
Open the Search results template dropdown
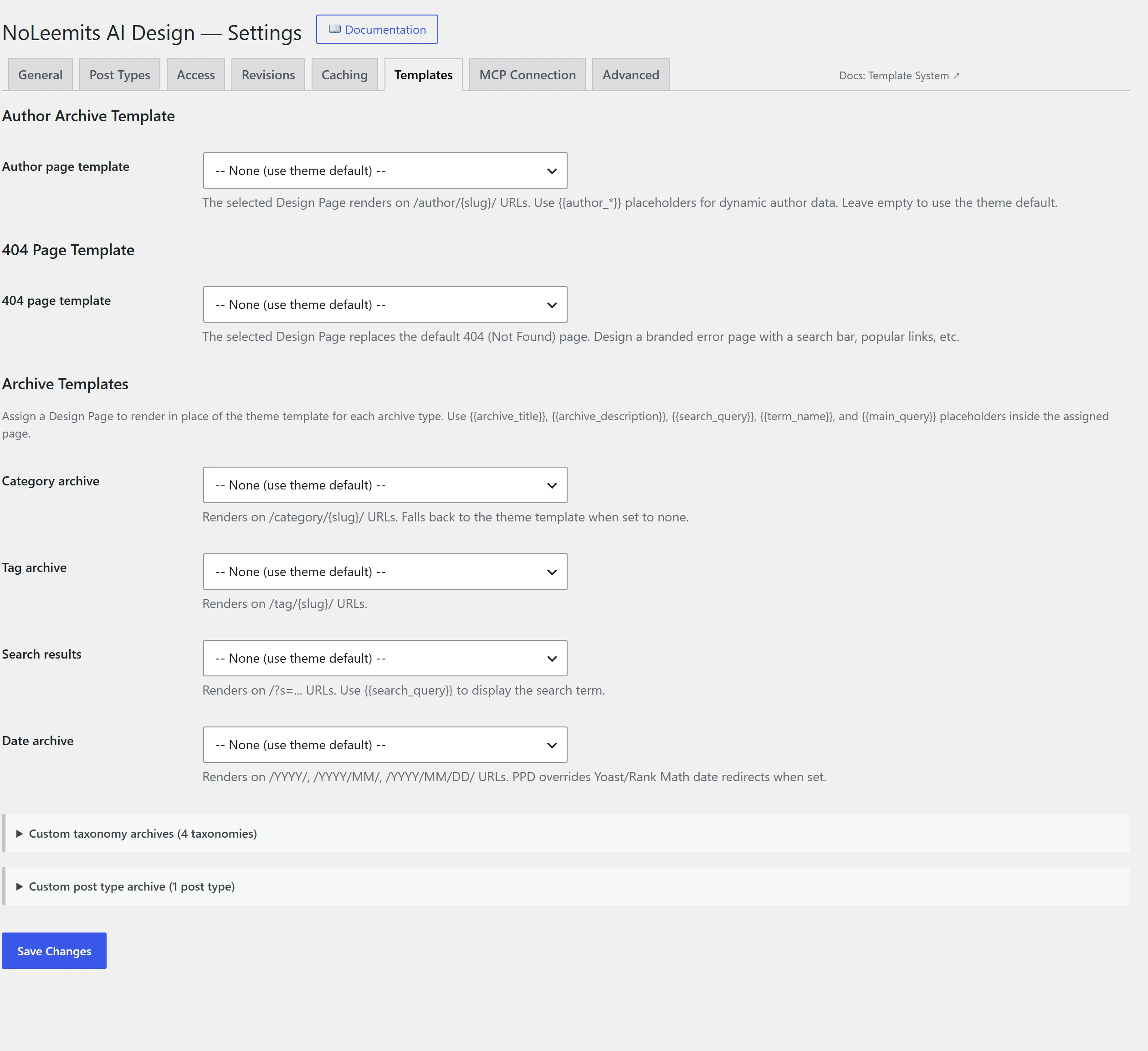[x=385, y=658]
